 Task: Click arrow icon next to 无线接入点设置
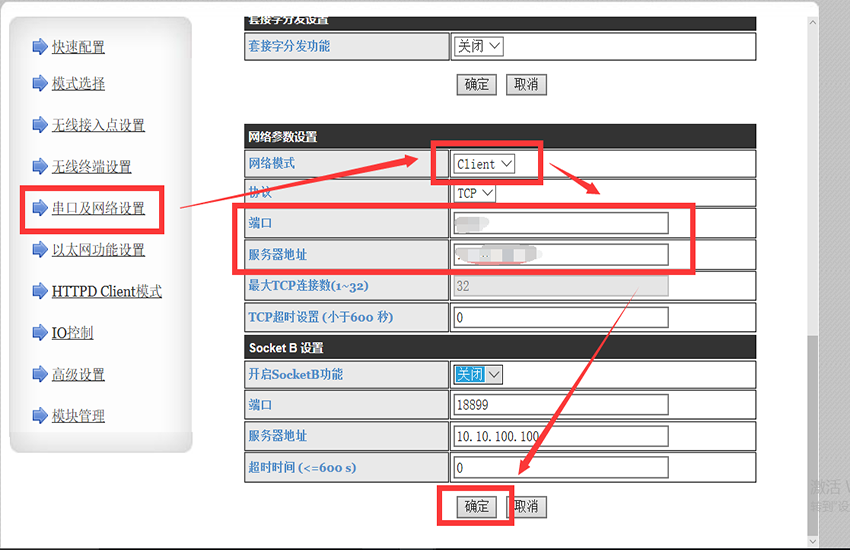(x=39, y=125)
